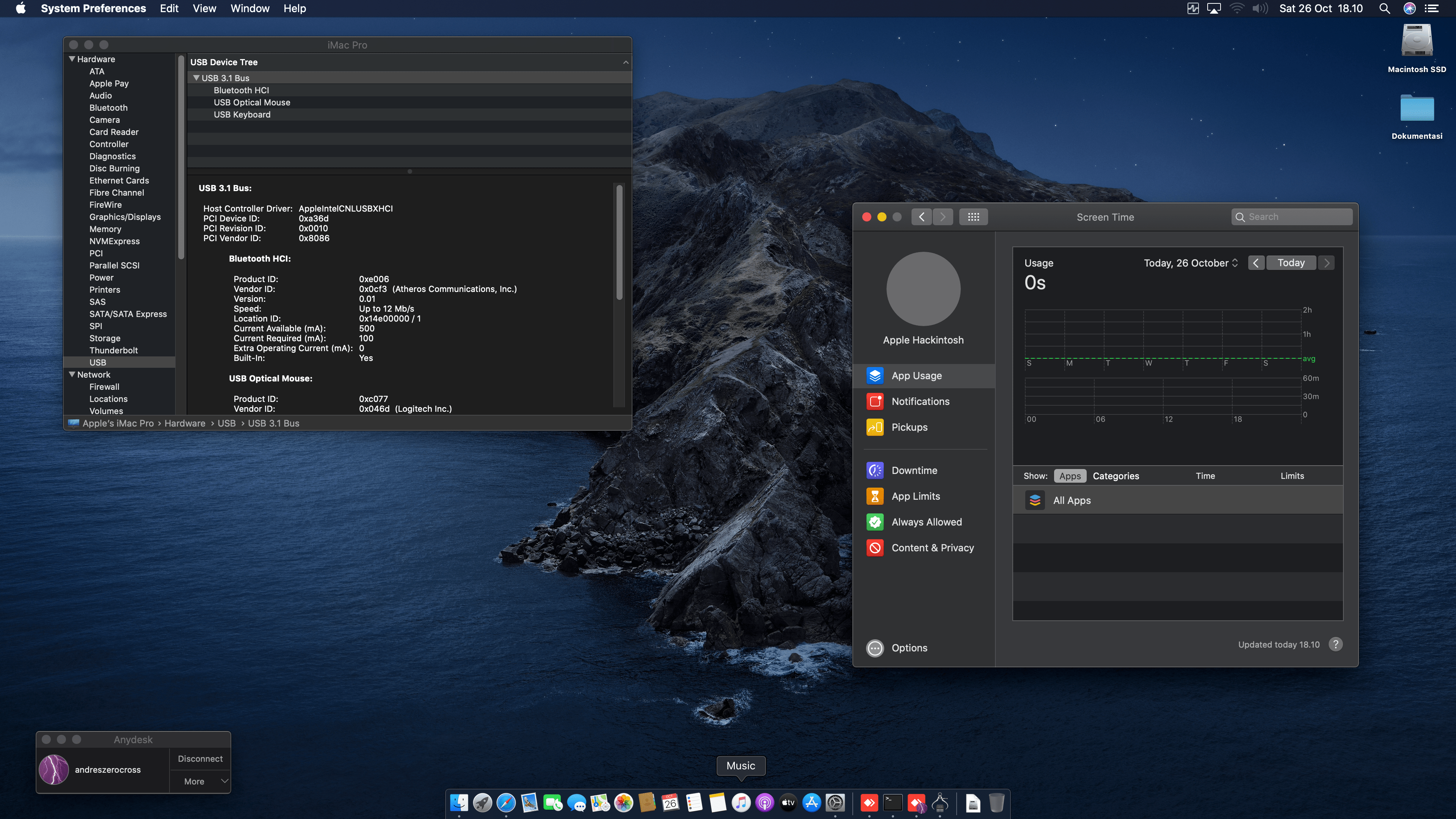Select the Pickups icon in sidebar
Screen dimensions: 1456x819
[x=875, y=427]
